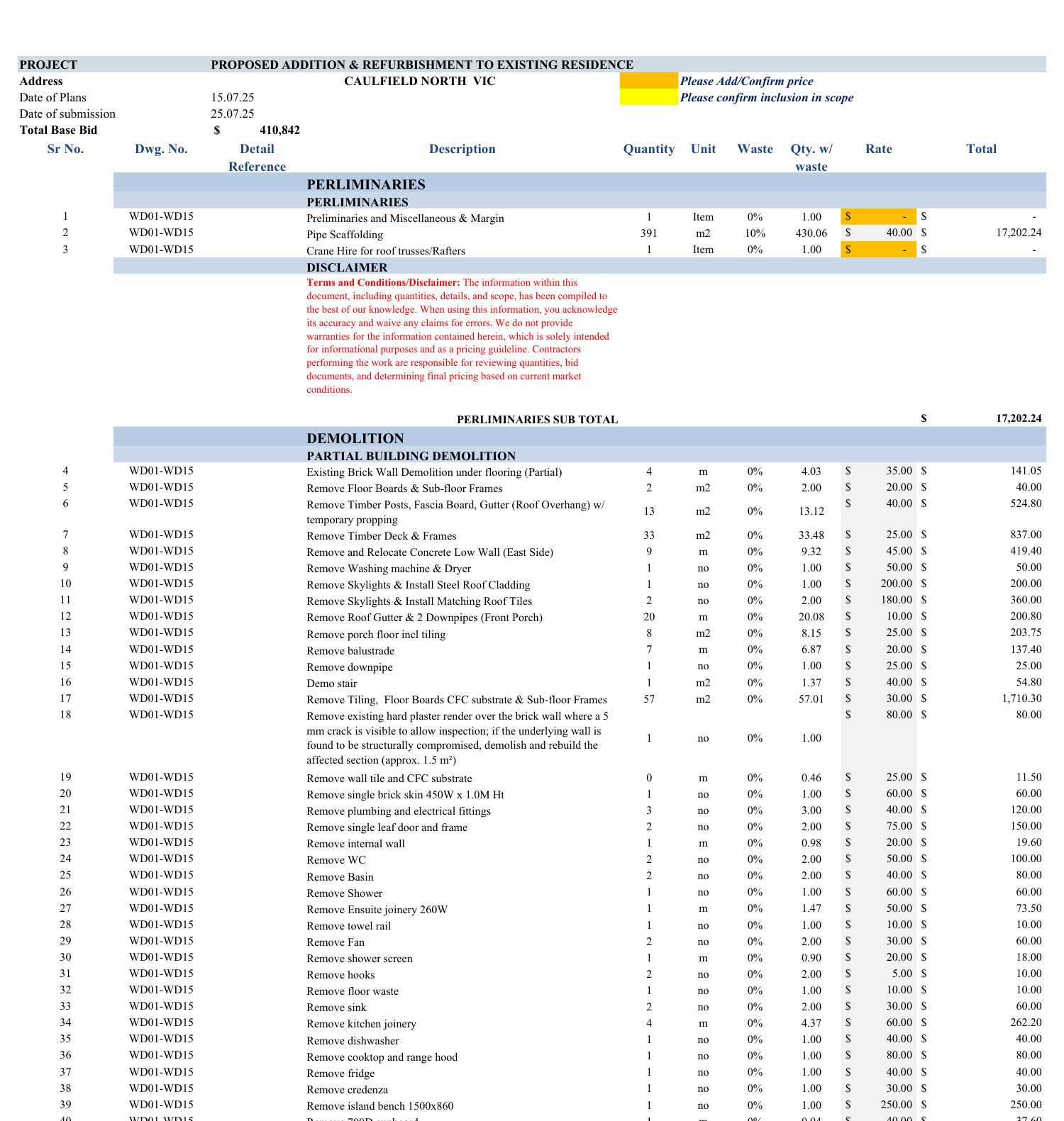Click the 'PERLIMINARIES SUB TOTAL' label
Screen dimensions: 1064x1121
click(x=537, y=420)
